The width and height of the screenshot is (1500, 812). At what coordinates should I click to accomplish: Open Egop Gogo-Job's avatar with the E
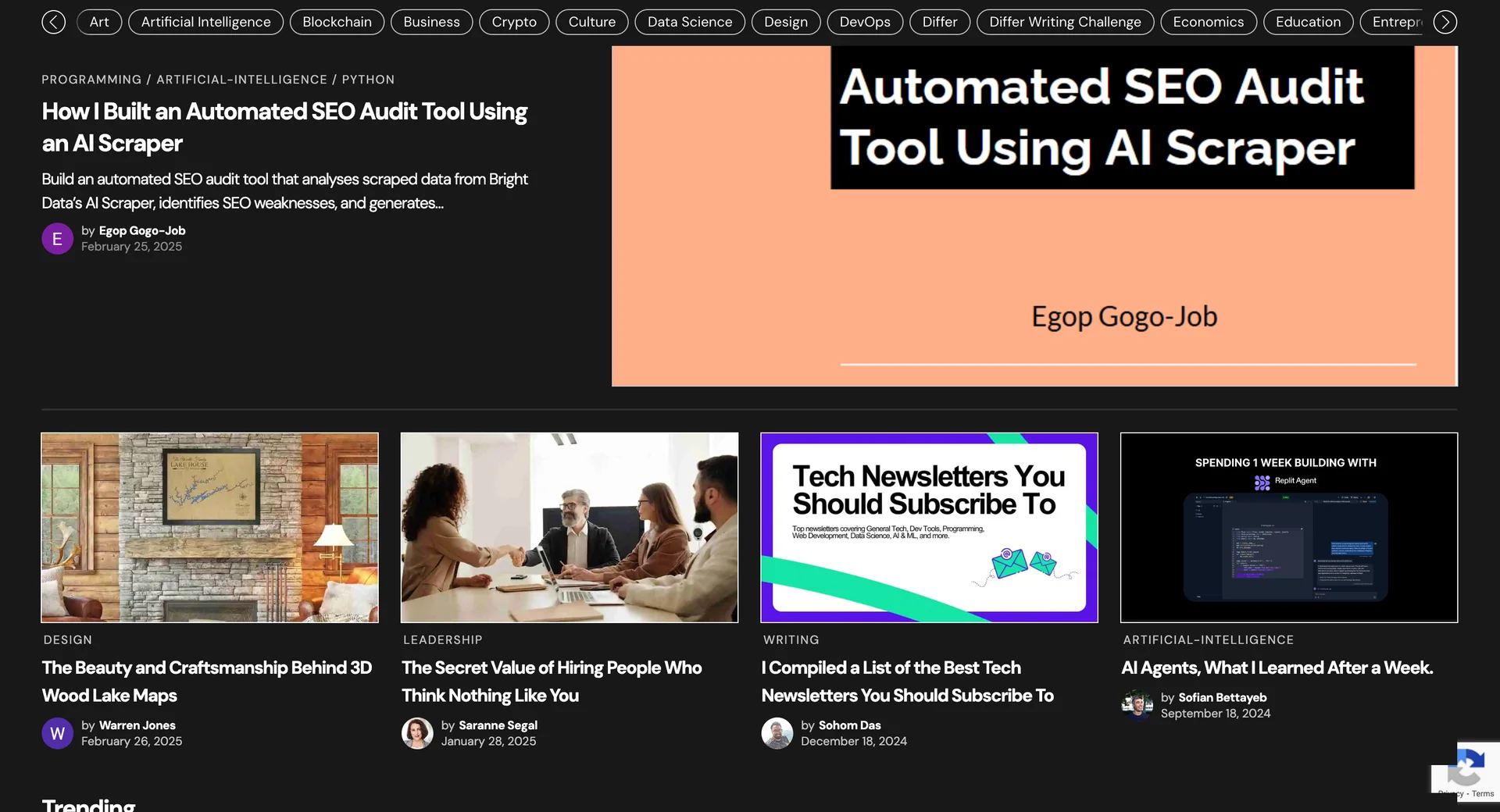(x=56, y=238)
